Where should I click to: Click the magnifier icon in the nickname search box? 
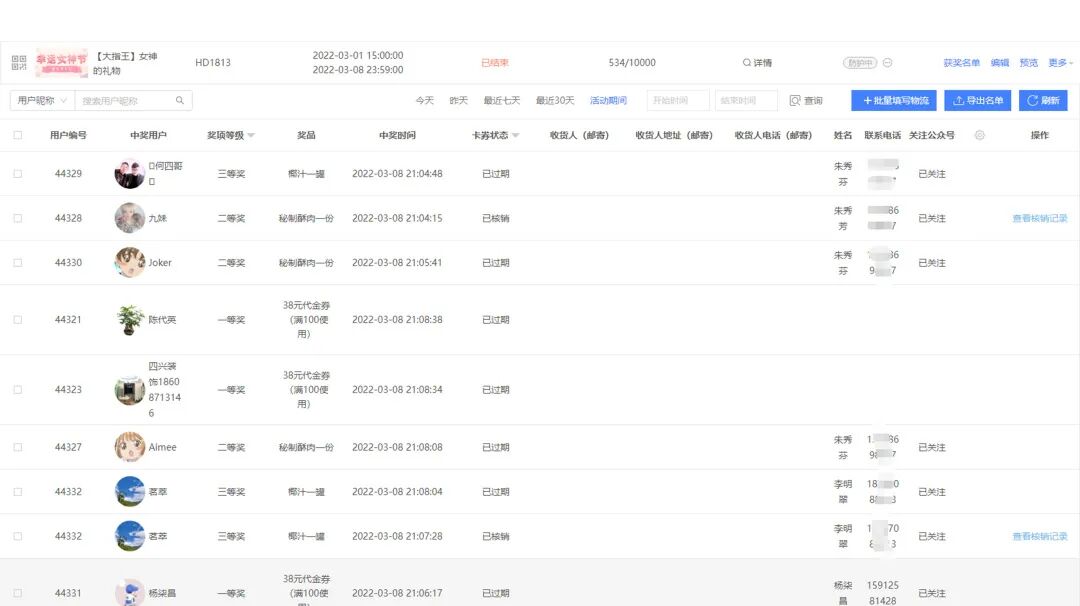[178, 100]
